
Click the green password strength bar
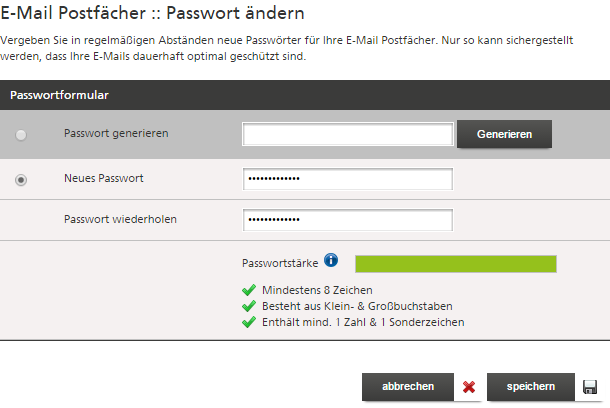[x=455, y=264]
